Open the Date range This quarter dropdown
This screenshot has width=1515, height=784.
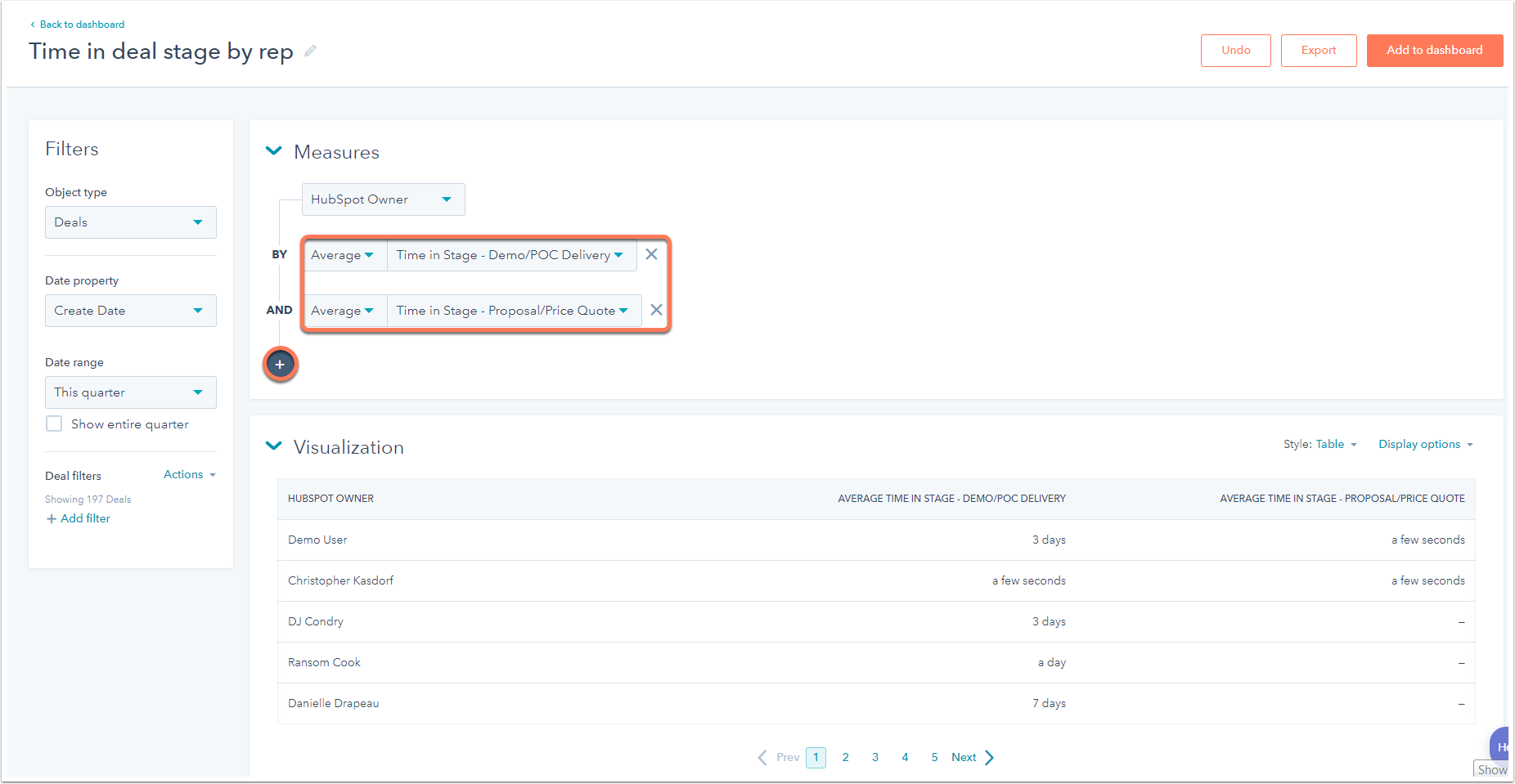click(131, 392)
